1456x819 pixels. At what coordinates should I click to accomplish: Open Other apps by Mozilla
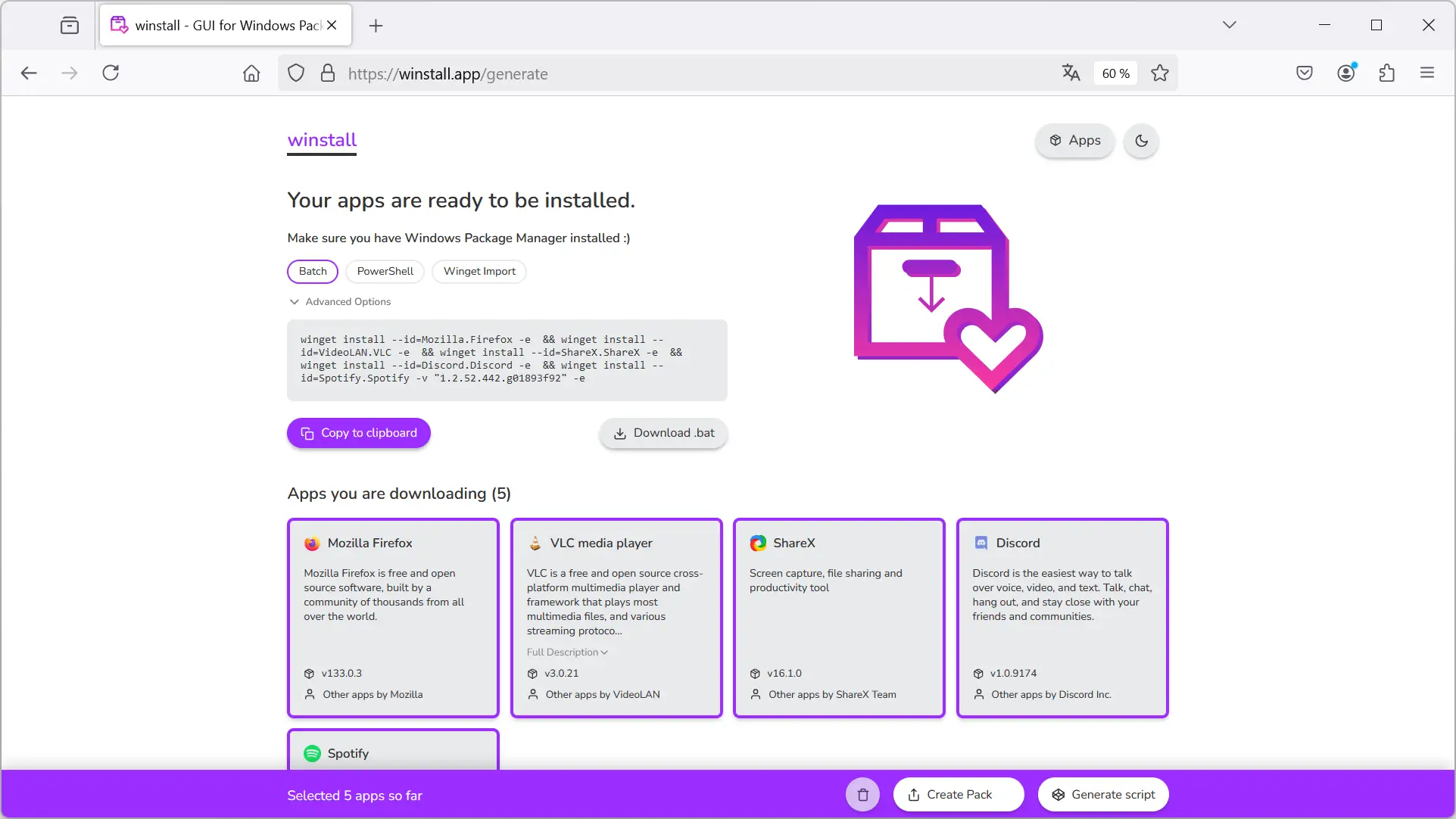coord(373,694)
